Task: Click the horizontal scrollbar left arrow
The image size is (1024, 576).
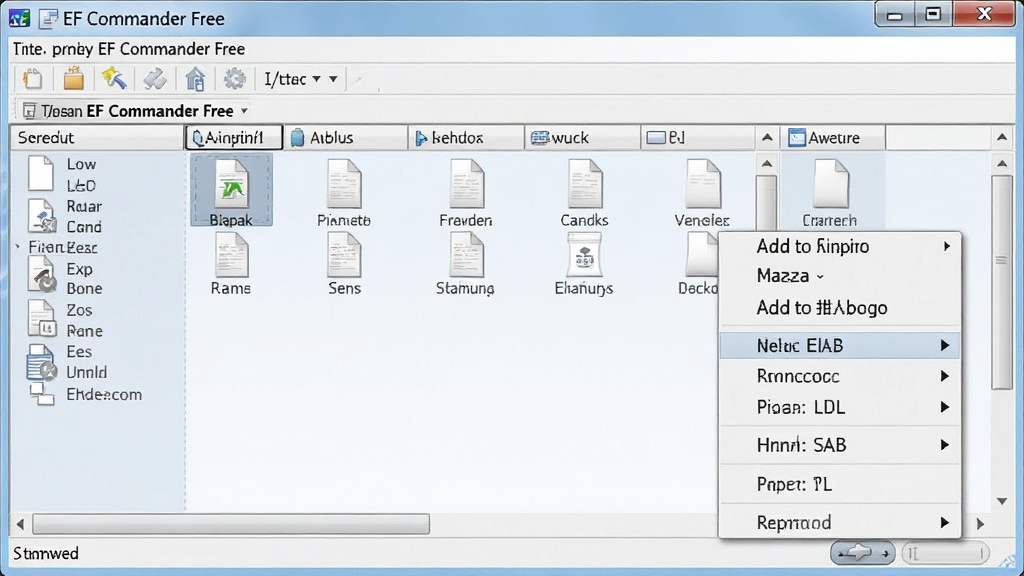Action: coord(20,524)
